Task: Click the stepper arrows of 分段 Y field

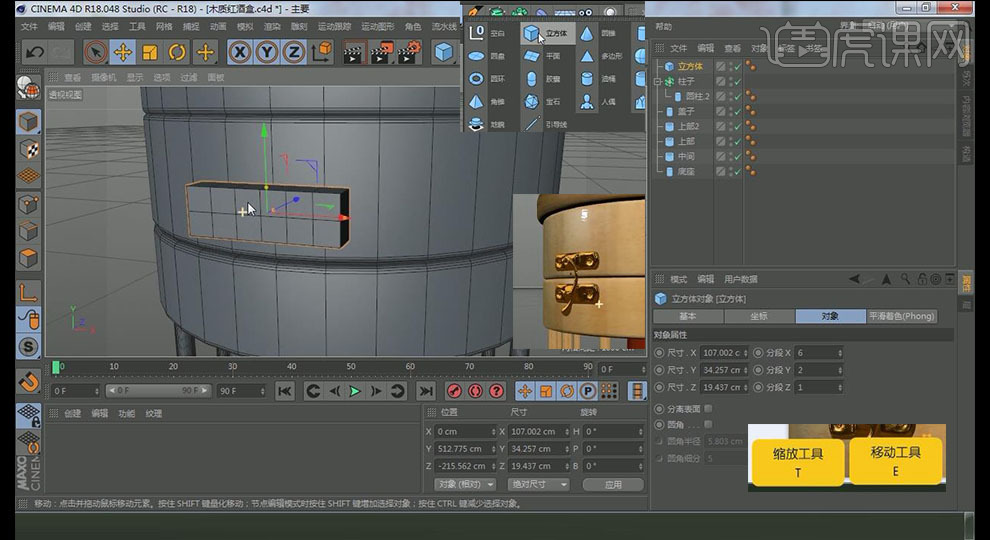Action: point(840,370)
